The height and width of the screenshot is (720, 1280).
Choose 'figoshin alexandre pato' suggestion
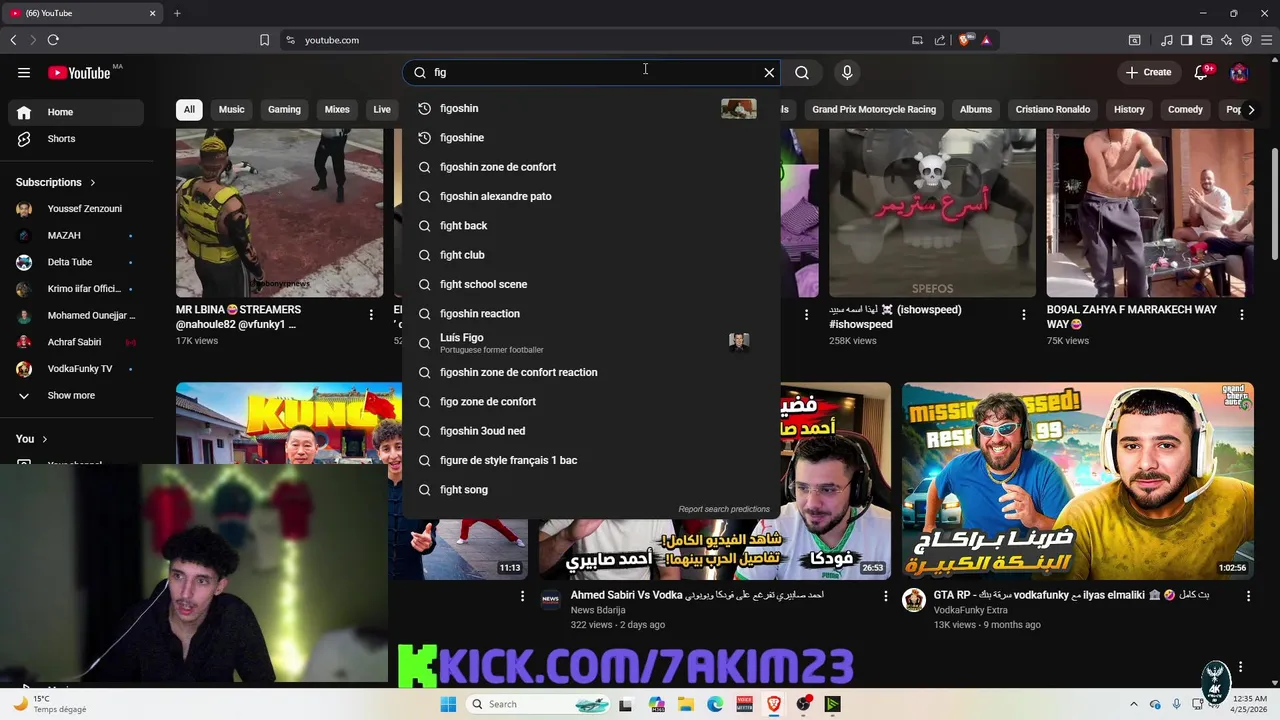coord(591,196)
